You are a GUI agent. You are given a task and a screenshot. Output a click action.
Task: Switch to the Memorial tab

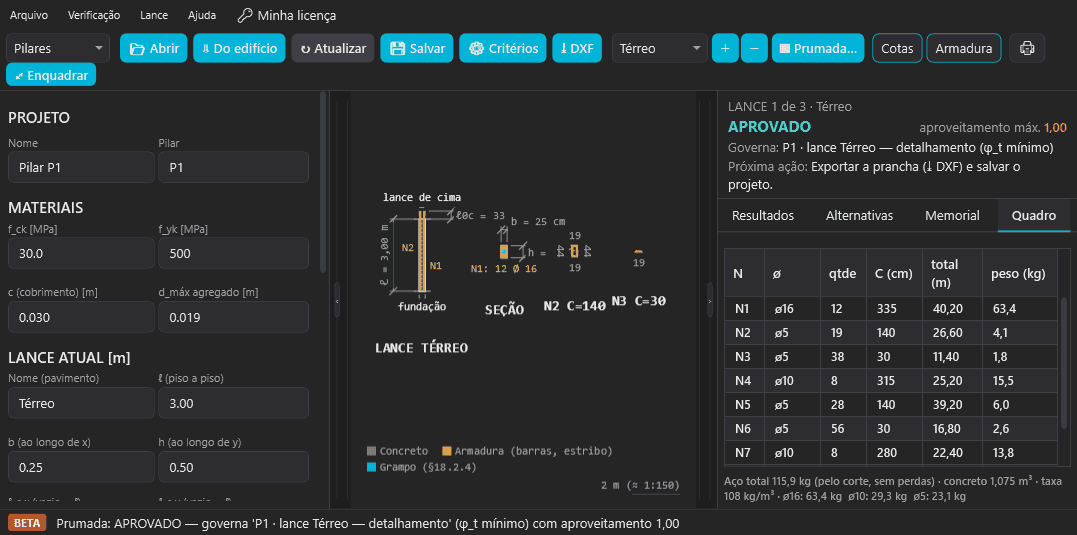click(952, 216)
